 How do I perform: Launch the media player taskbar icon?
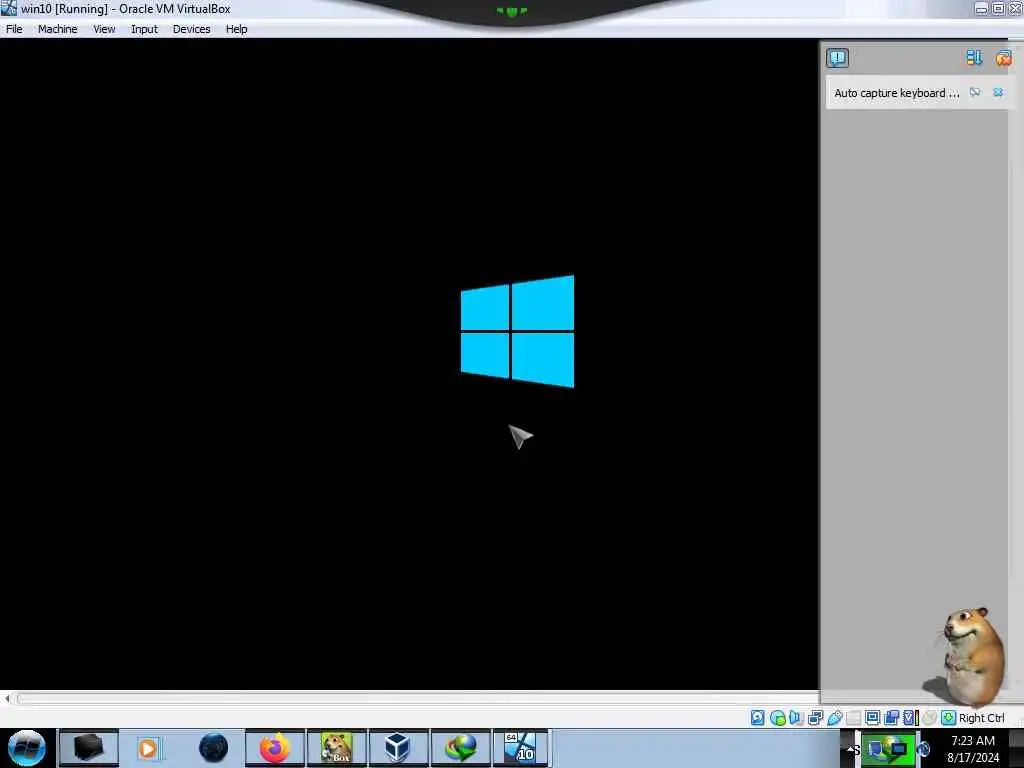[149, 748]
